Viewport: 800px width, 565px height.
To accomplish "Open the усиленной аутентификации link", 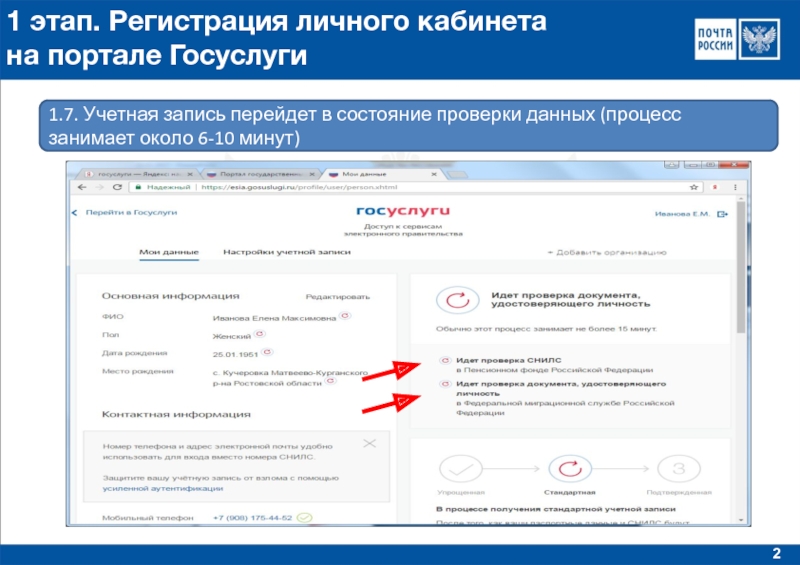I will pos(163,488).
